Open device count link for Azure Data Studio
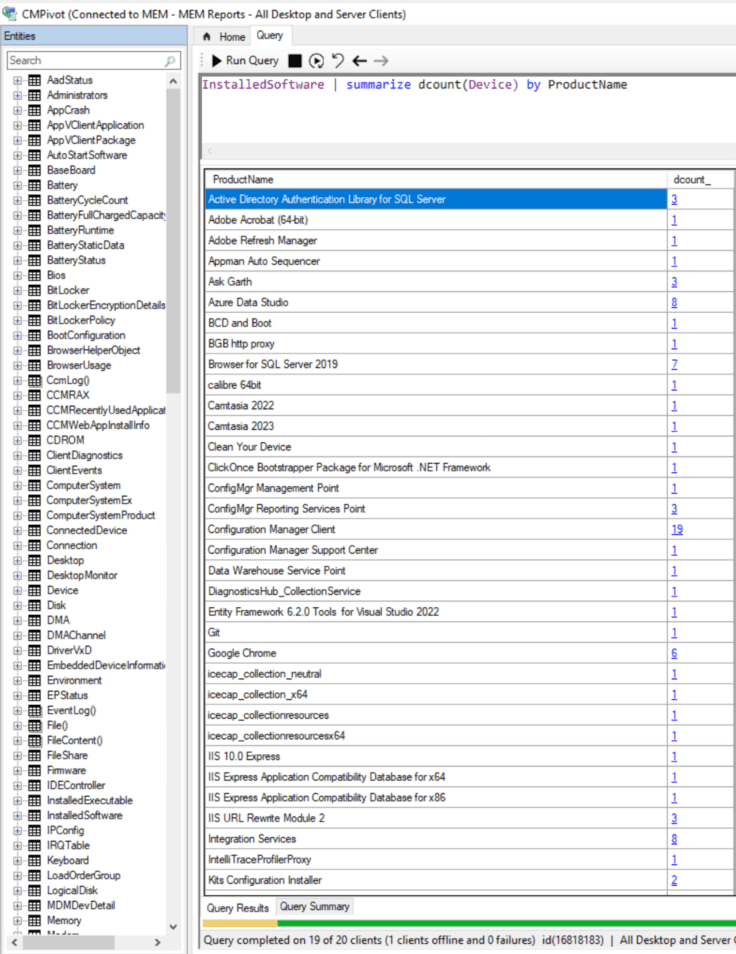Viewport: 736px width, 954px height. (x=674, y=302)
